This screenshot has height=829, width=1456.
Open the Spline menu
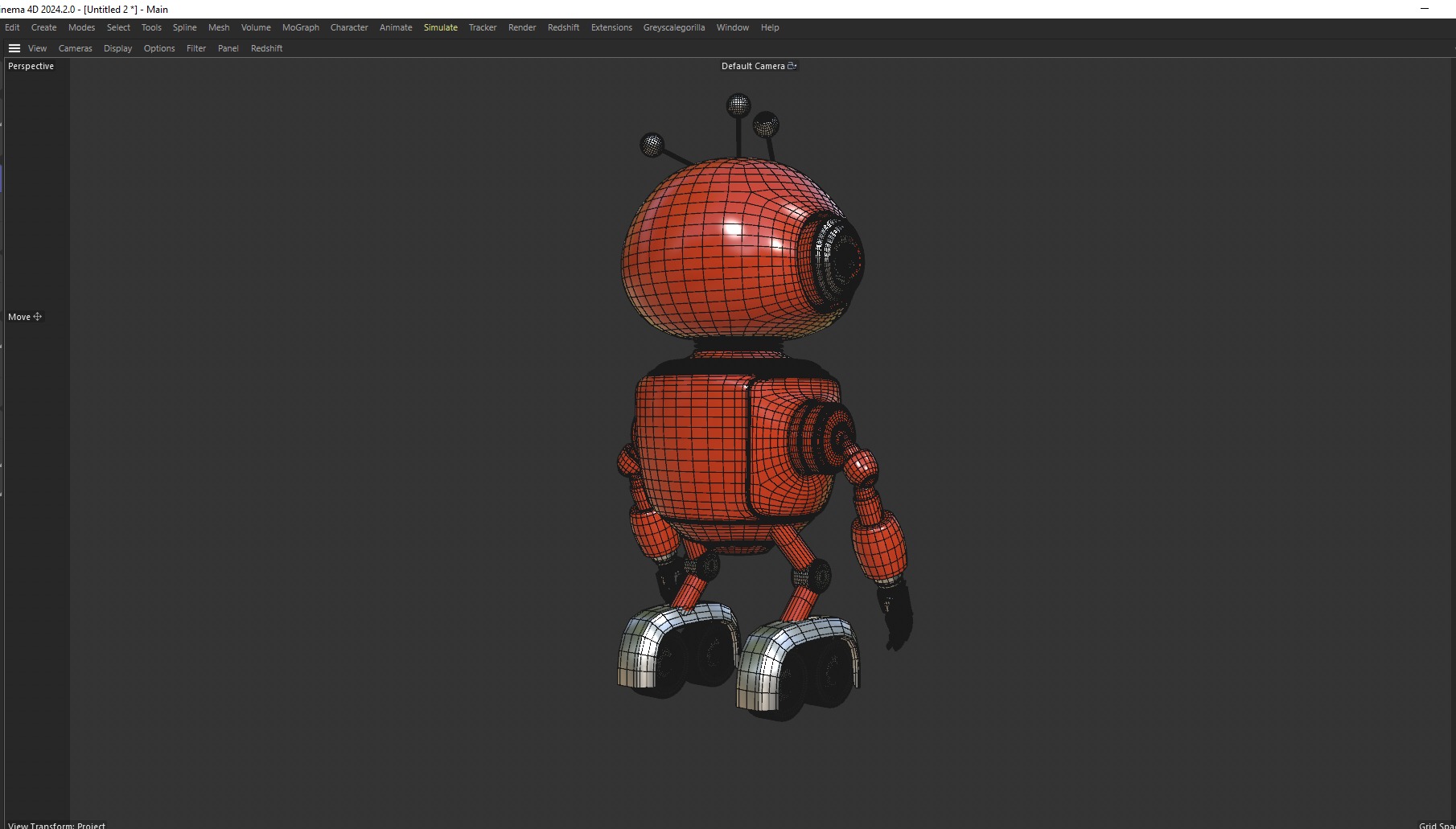pos(184,27)
